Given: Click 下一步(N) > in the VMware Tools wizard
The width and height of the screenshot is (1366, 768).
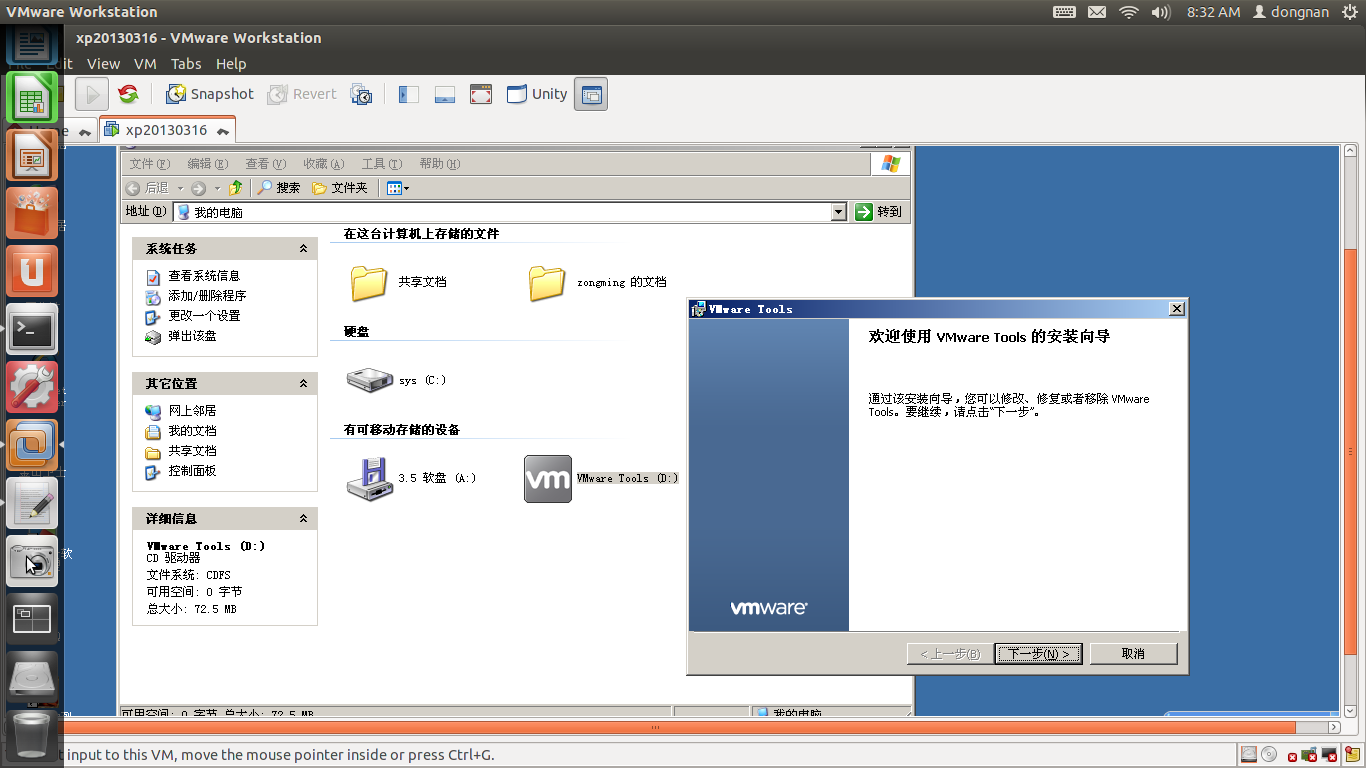Looking at the screenshot, I should pos(1039,654).
